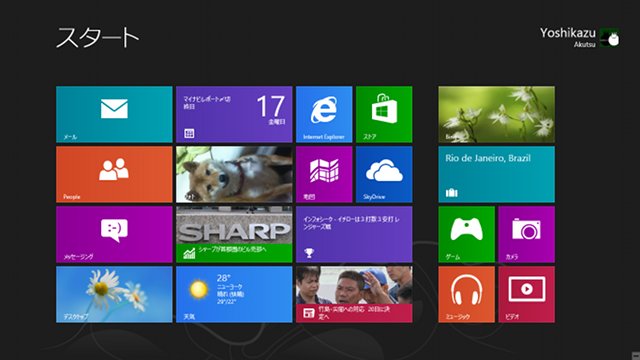Open the Messaging tile
The height and width of the screenshot is (360, 640).
[114, 234]
